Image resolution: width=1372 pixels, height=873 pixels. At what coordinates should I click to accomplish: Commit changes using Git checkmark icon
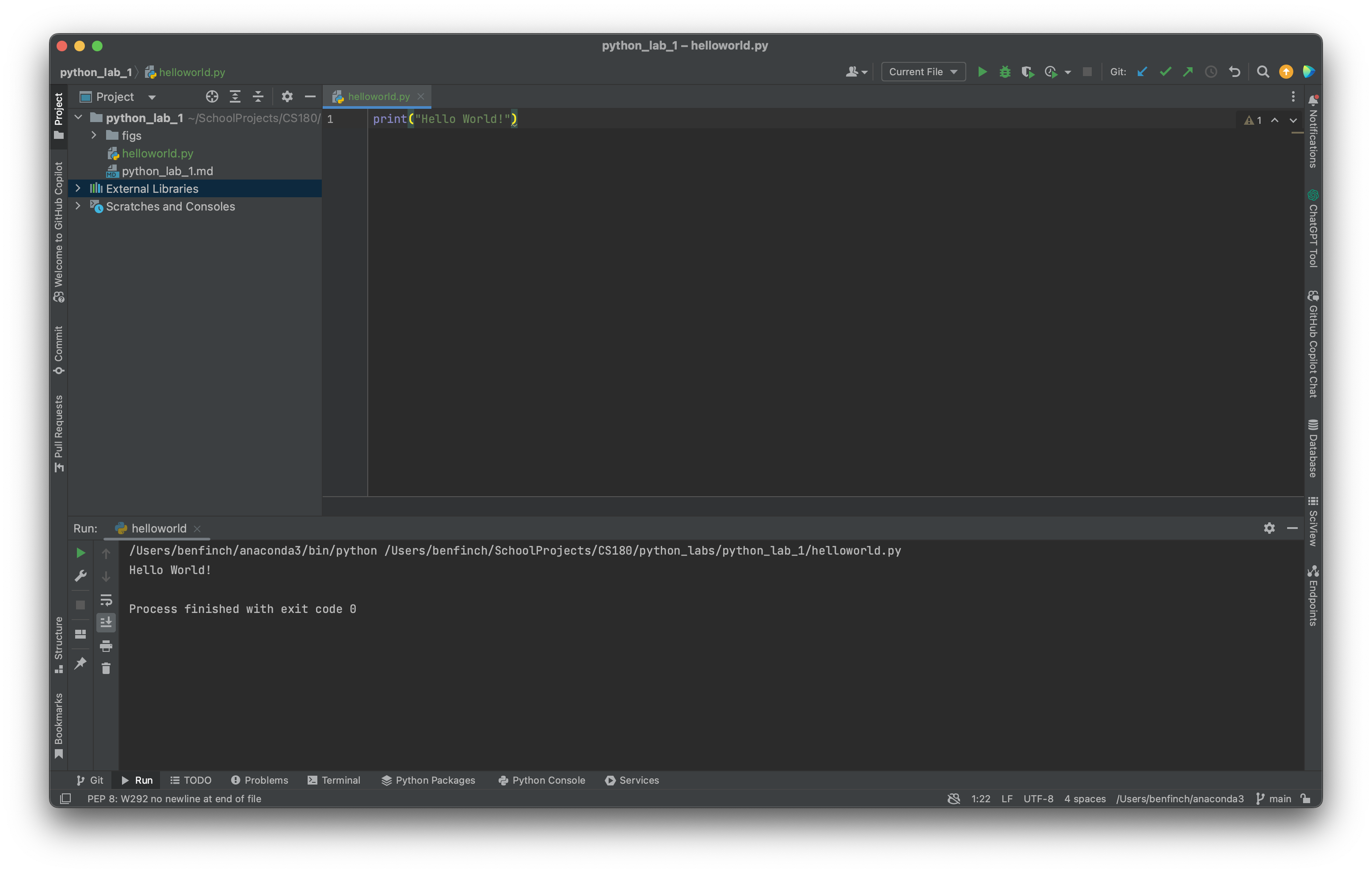tap(1165, 72)
